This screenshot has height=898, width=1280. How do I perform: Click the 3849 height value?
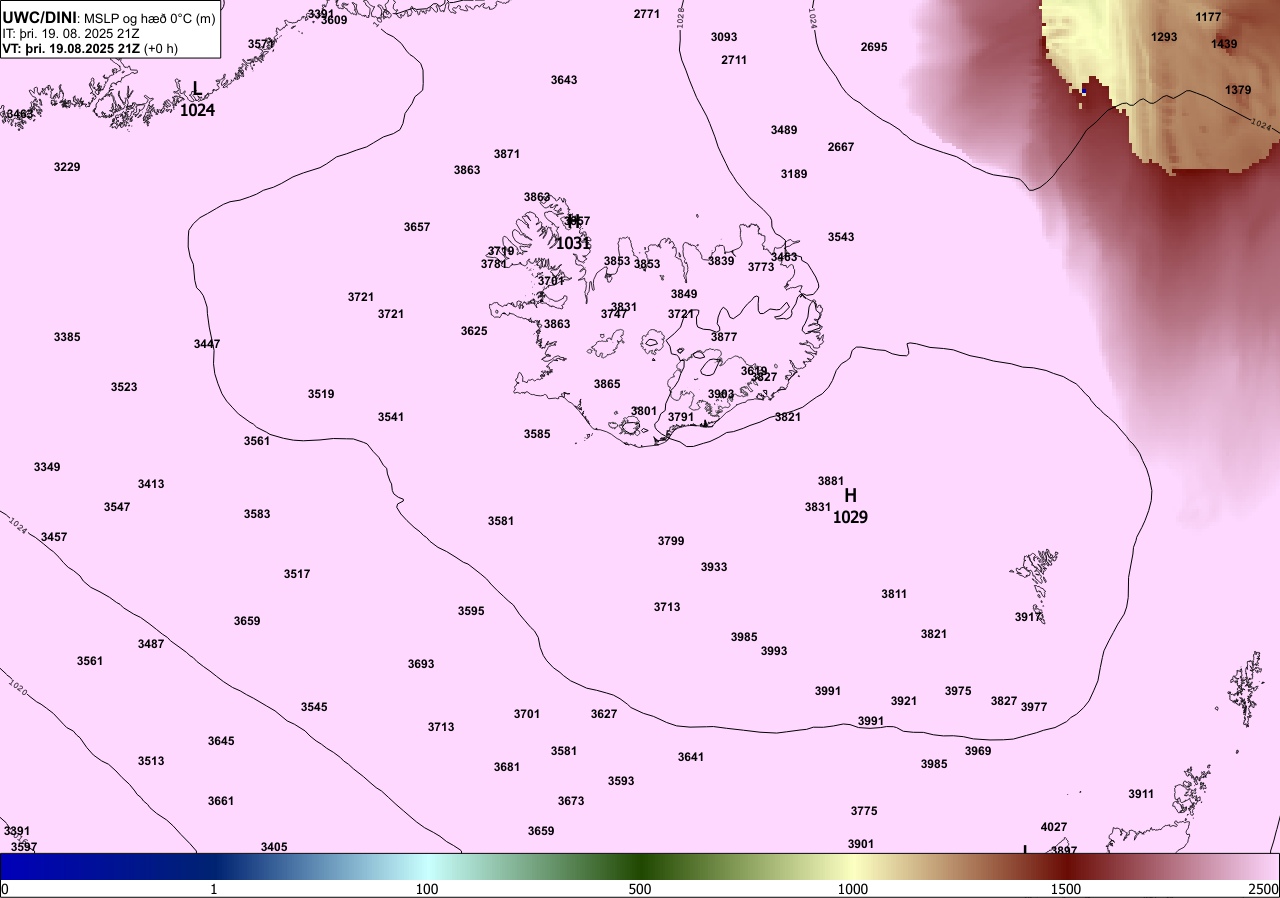click(684, 294)
